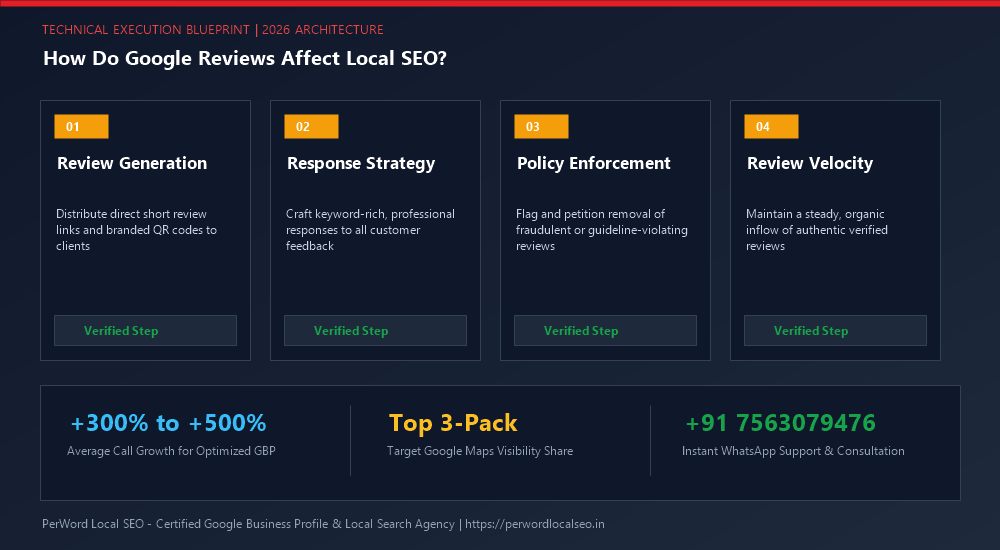Screen dimensions: 1000x550
Task: Click Verified Step under Policy Enforcement
Action: 605,331
